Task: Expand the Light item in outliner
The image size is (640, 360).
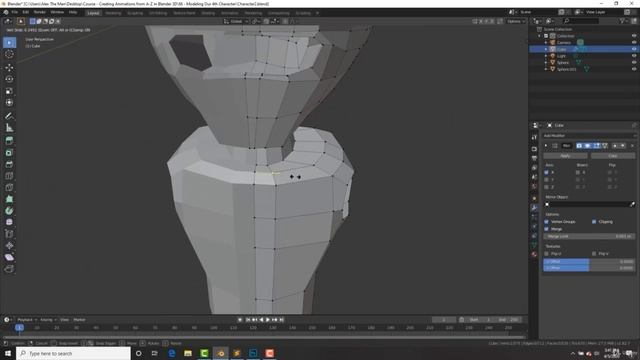Action: click(546, 56)
